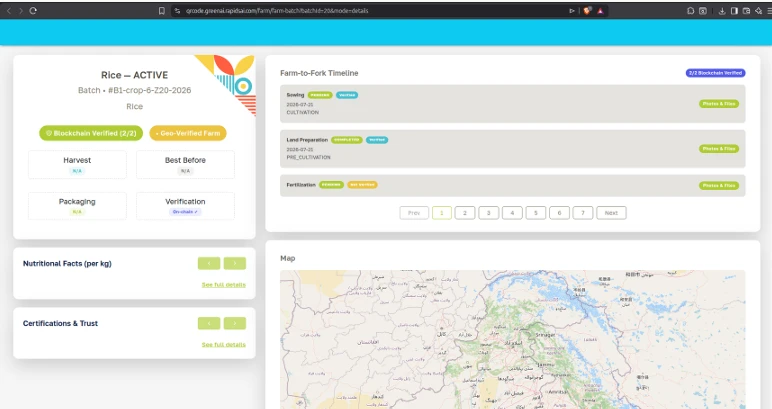Go back with the browser back arrow

(8, 10)
